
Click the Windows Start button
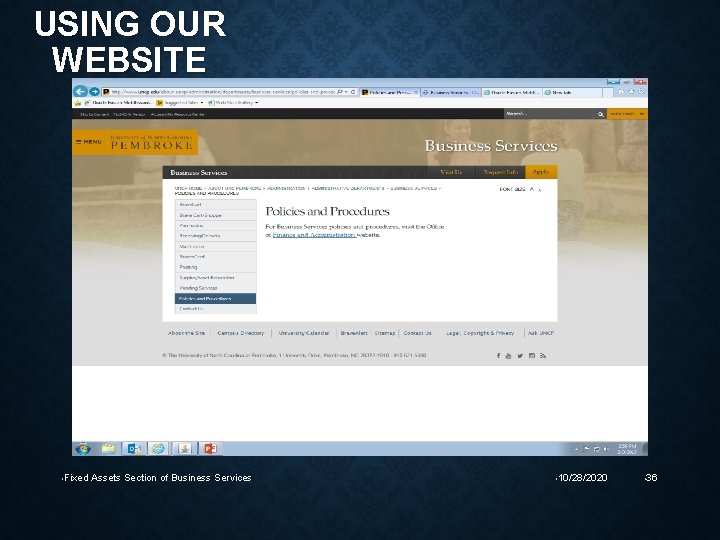tap(83, 449)
